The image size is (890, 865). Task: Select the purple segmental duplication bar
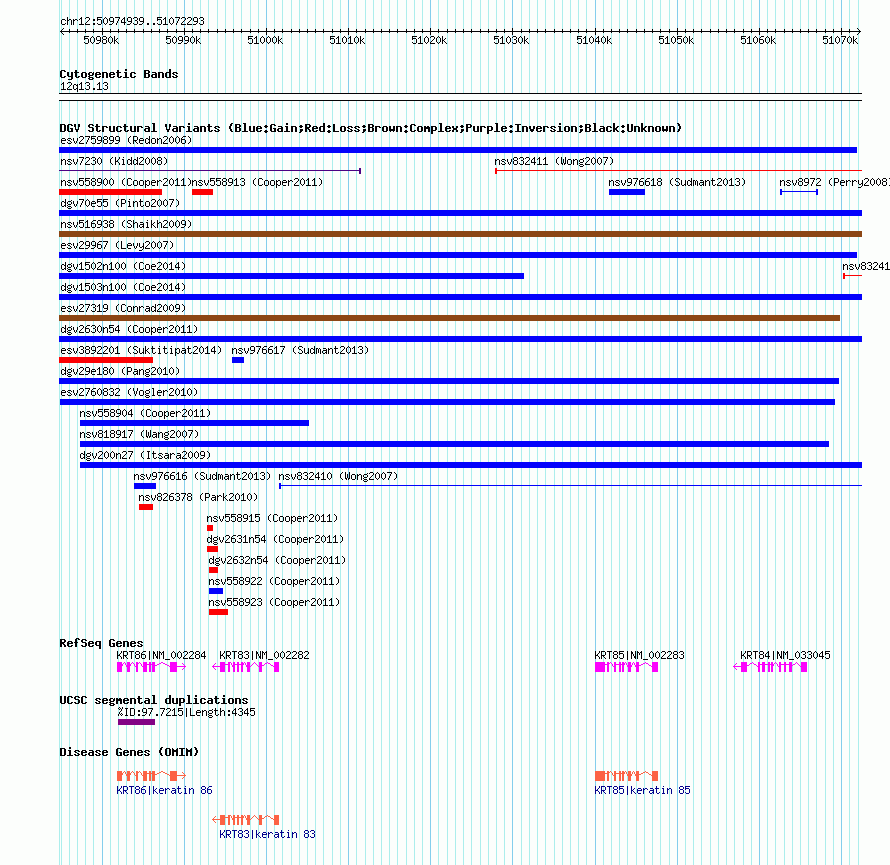coord(136,723)
